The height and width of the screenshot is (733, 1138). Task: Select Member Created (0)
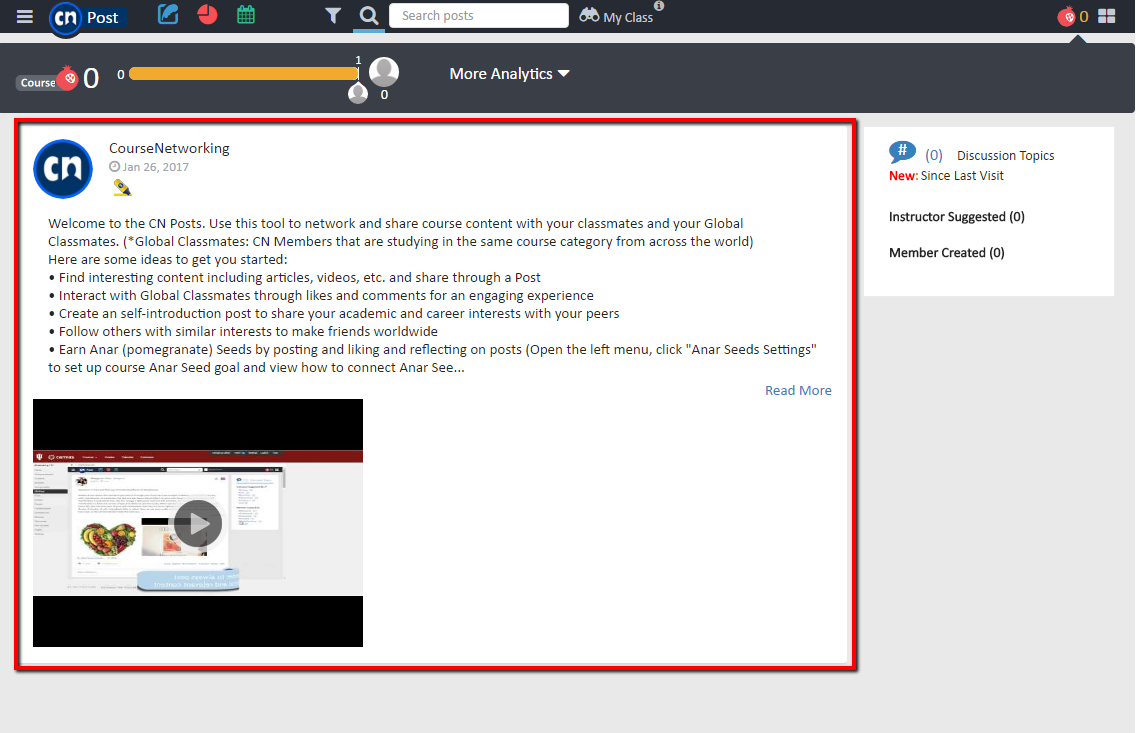(946, 253)
